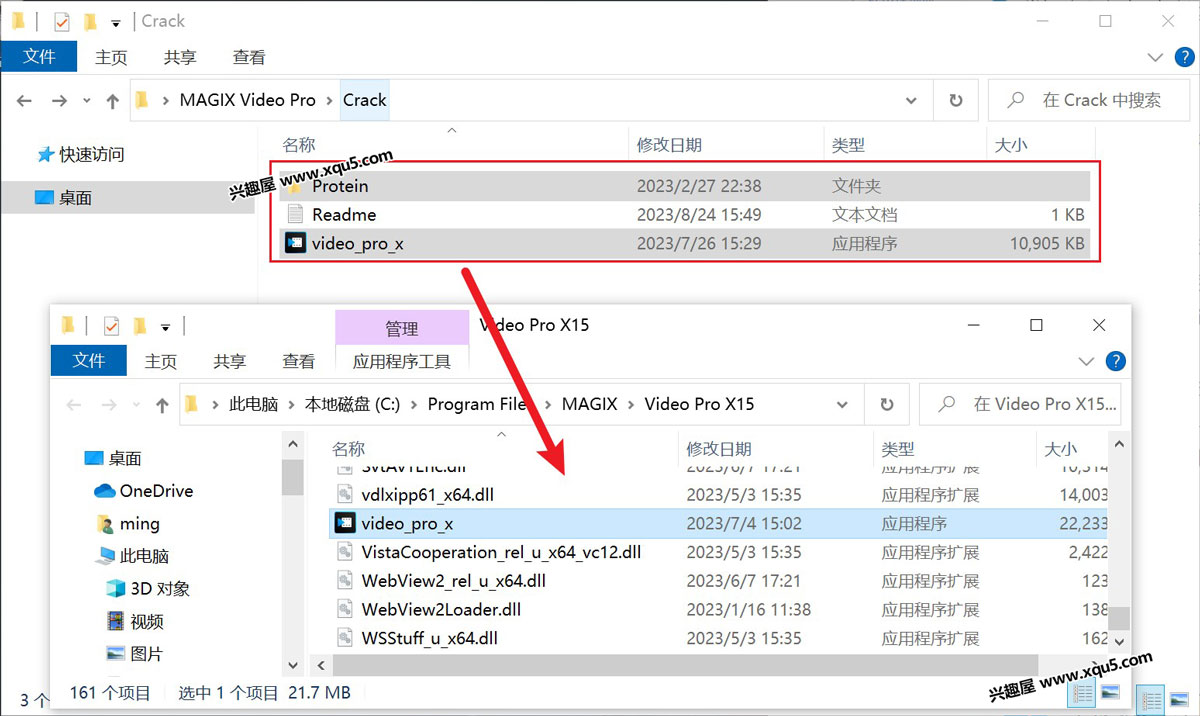Select WebView2_rel_u_x64.dll file
This screenshot has height=716, width=1200.
720,580
